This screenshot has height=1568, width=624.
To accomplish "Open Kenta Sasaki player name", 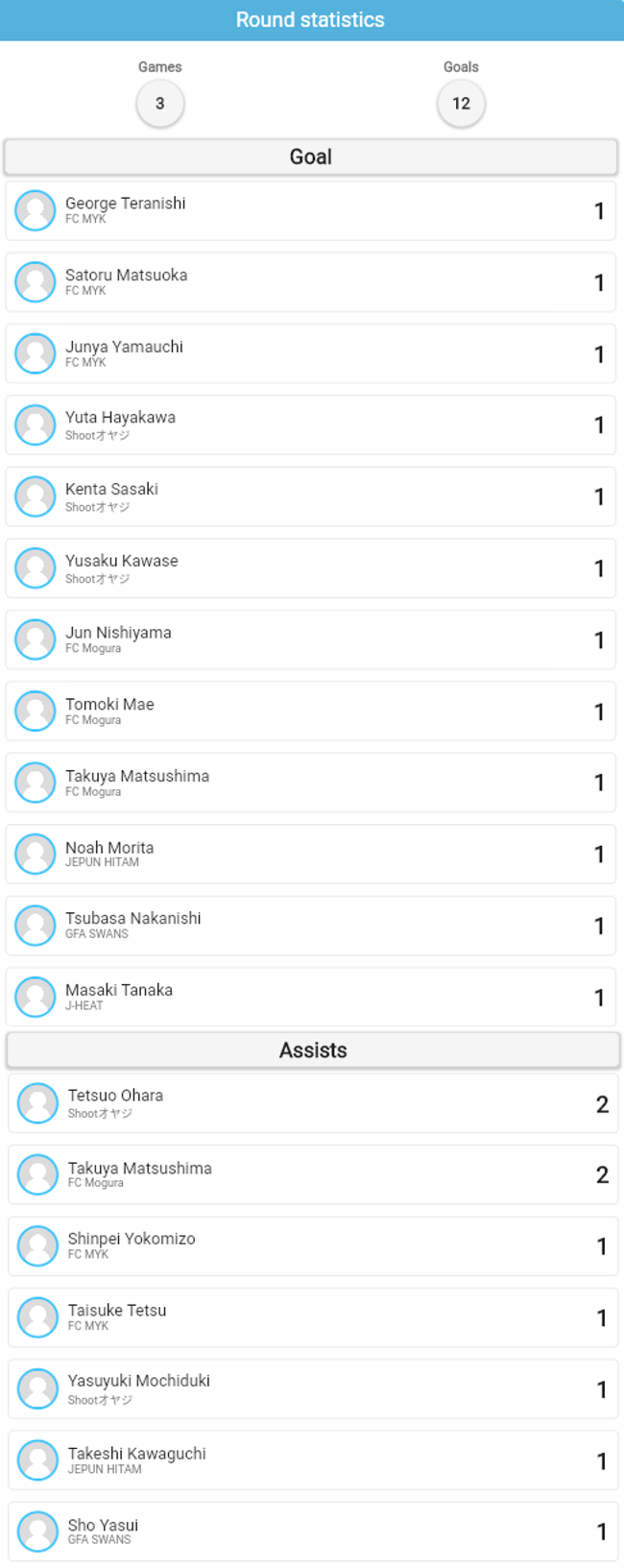I will coord(111,489).
